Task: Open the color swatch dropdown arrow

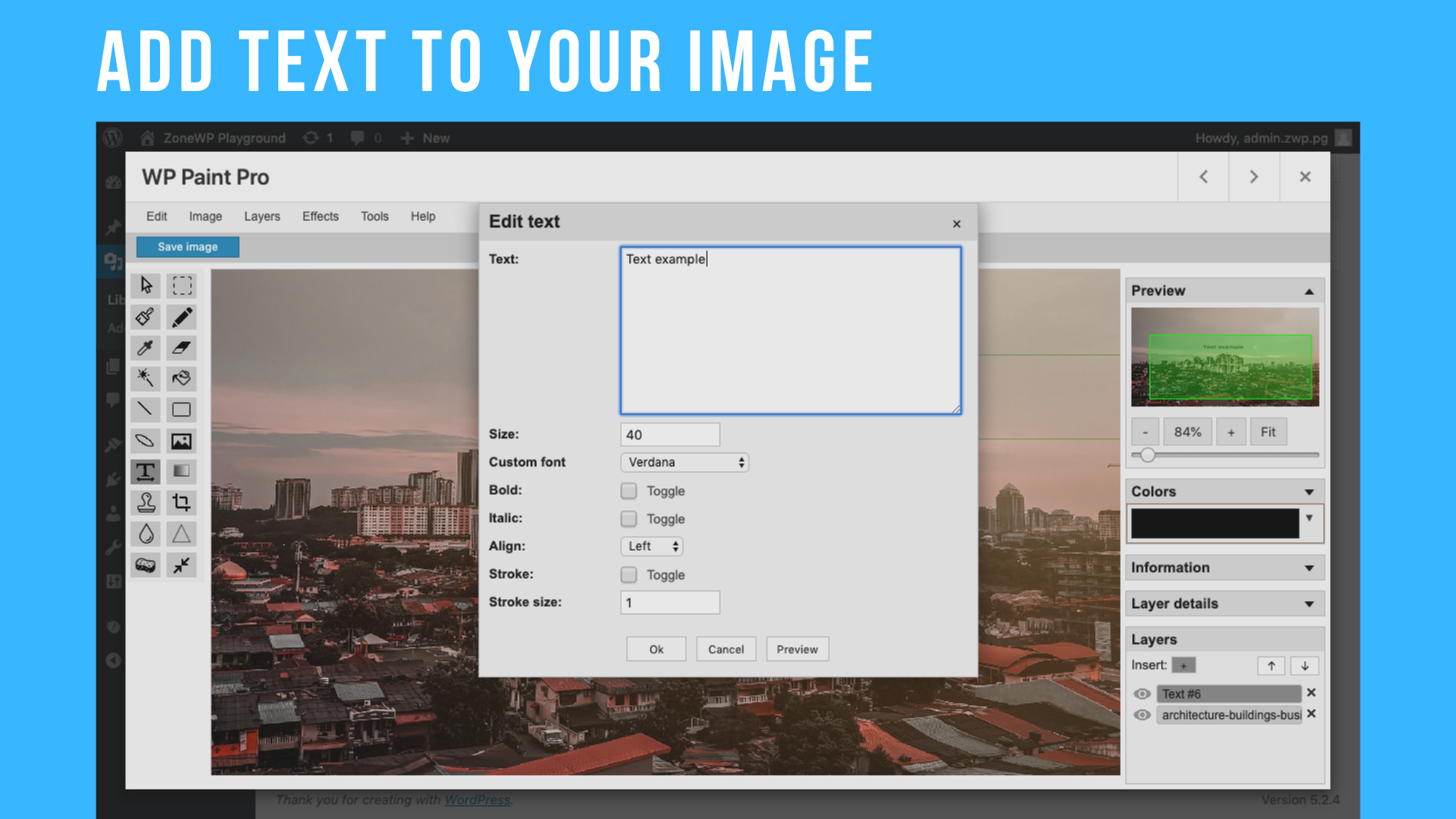Action: coord(1309,518)
